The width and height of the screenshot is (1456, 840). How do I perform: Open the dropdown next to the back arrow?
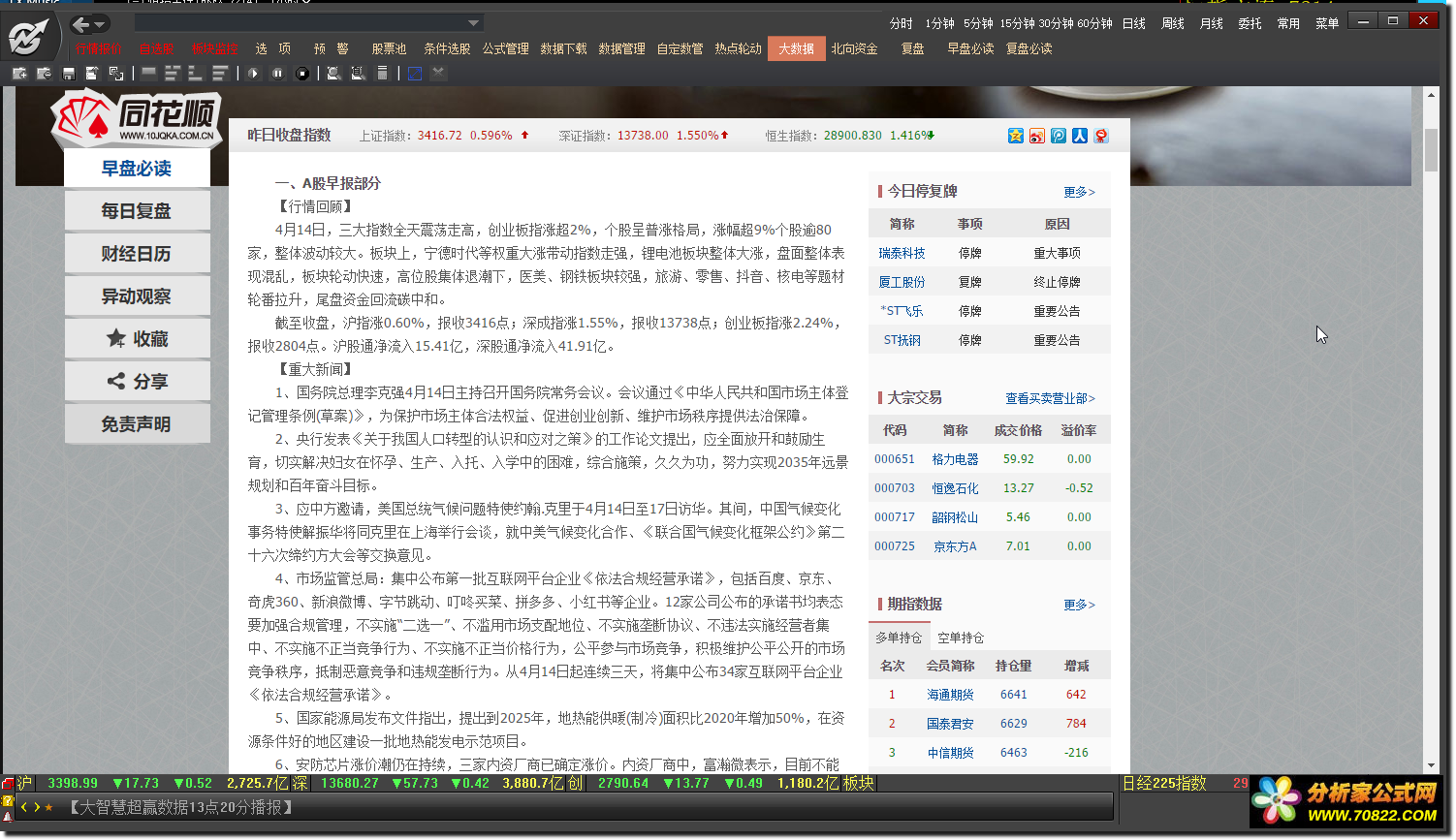coord(101,24)
